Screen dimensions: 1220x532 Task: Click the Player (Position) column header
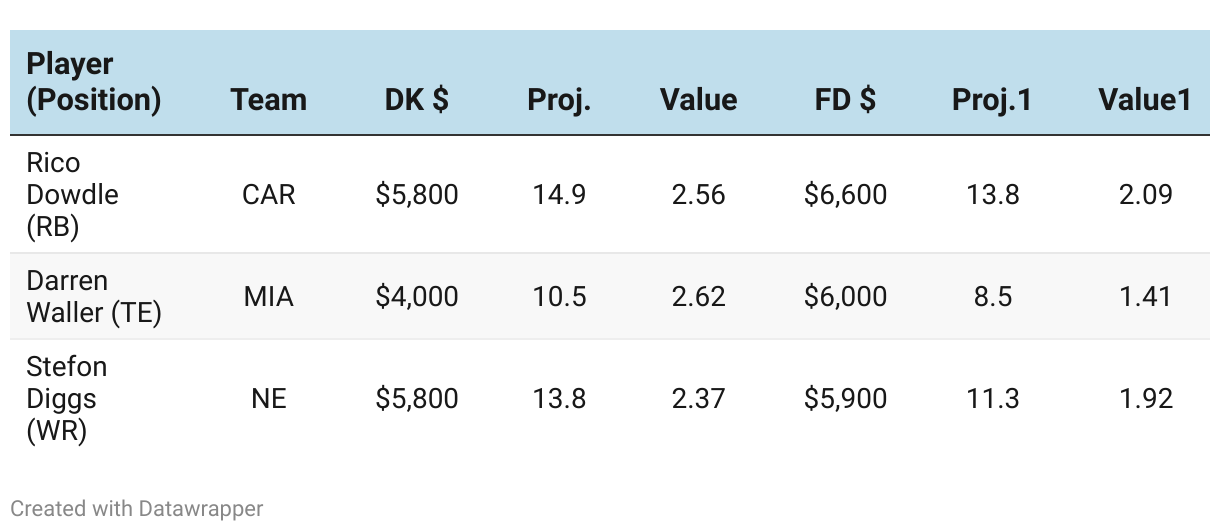point(93,82)
